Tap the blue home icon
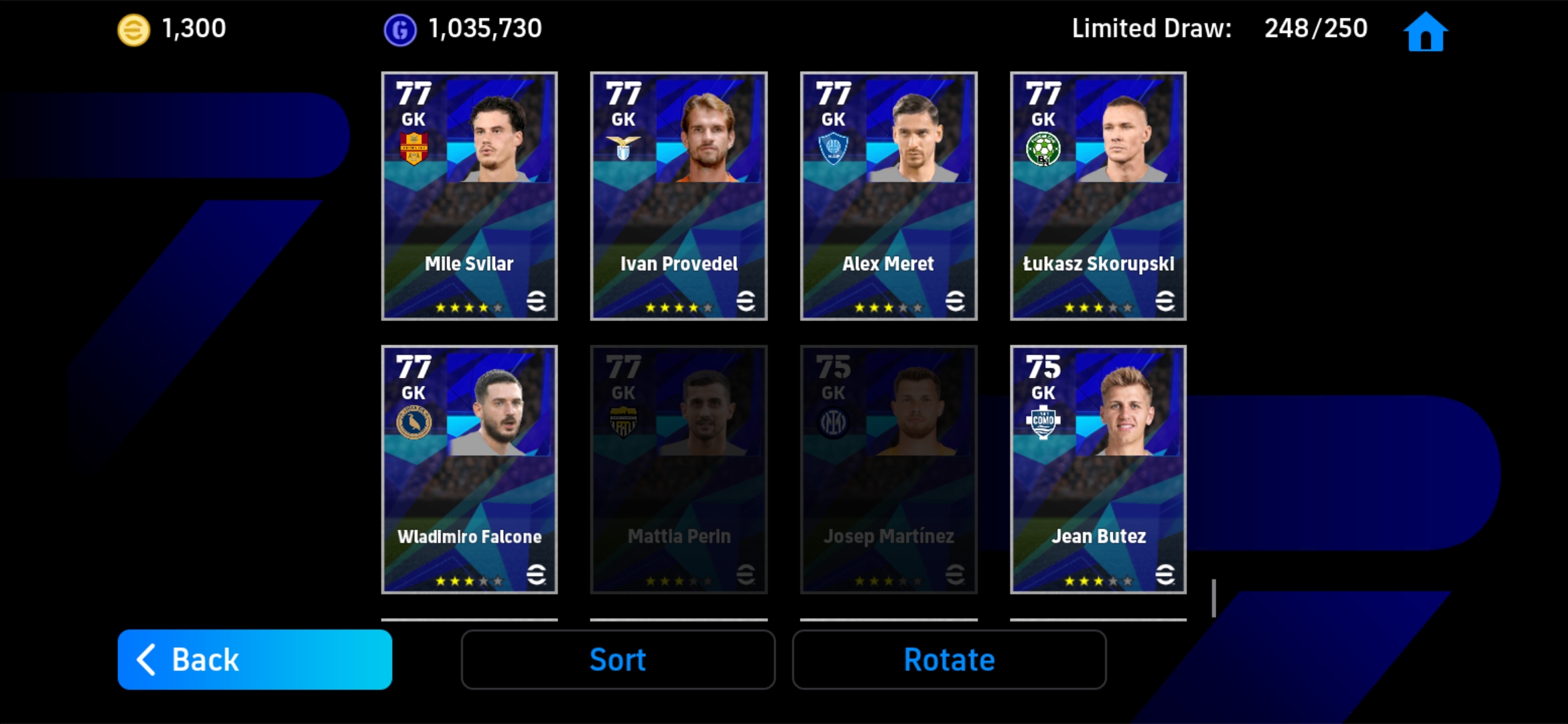The image size is (1568, 724). click(1425, 32)
